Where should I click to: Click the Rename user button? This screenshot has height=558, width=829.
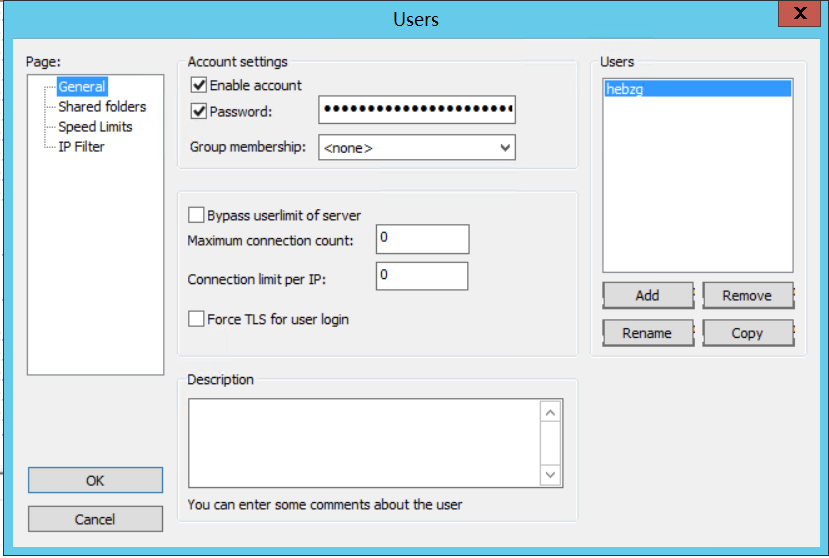pos(648,333)
